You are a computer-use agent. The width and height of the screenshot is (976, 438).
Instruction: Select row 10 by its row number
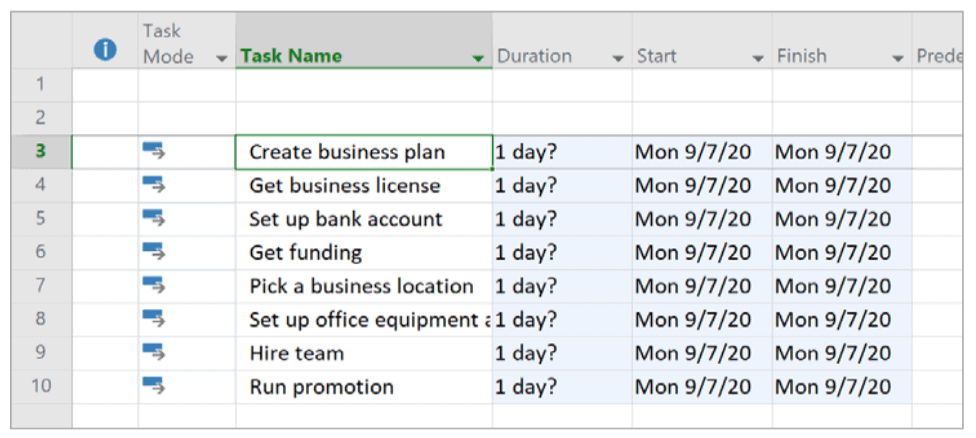[x=41, y=386]
